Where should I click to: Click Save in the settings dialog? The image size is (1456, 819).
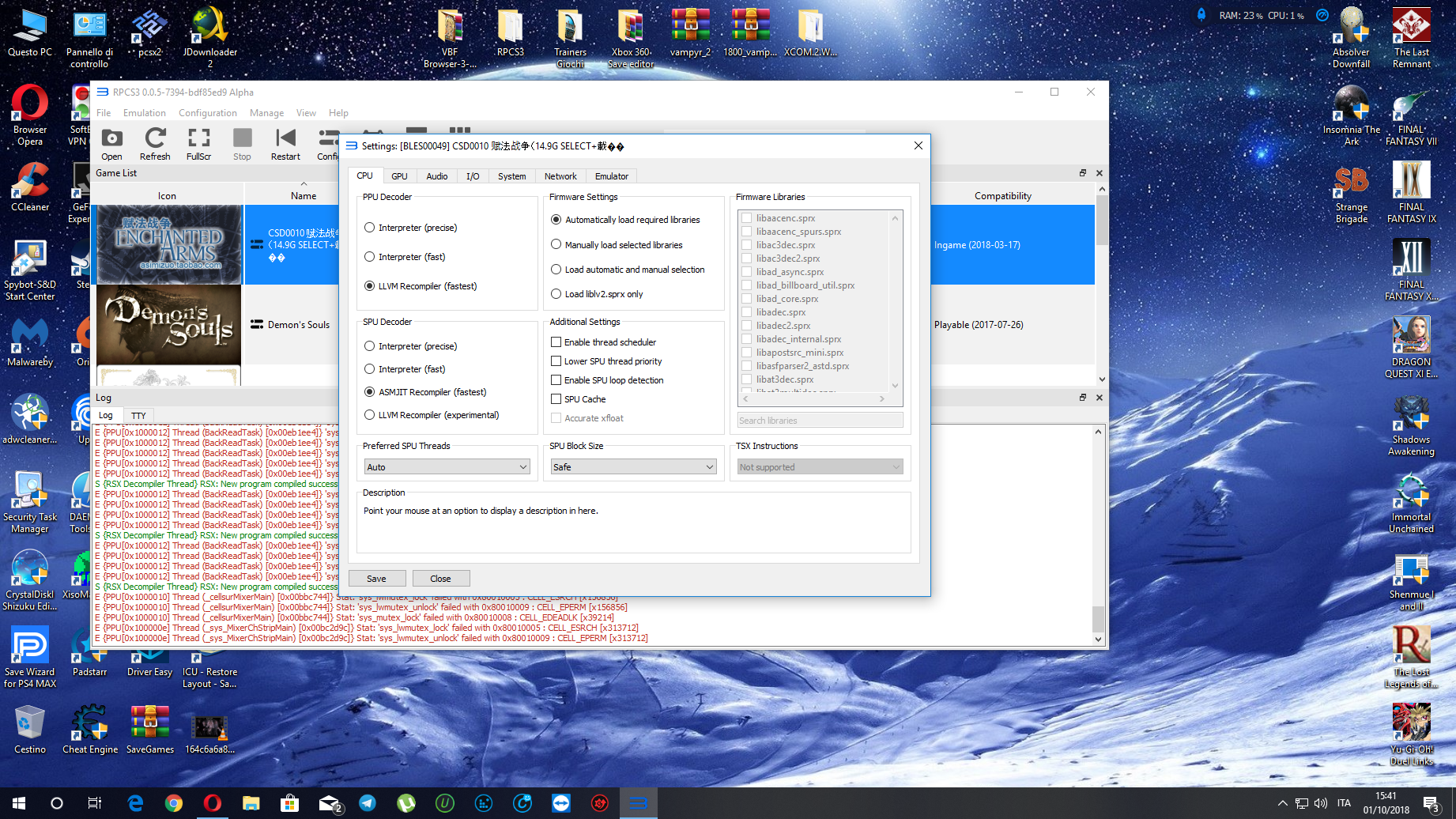click(x=376, y=579)
